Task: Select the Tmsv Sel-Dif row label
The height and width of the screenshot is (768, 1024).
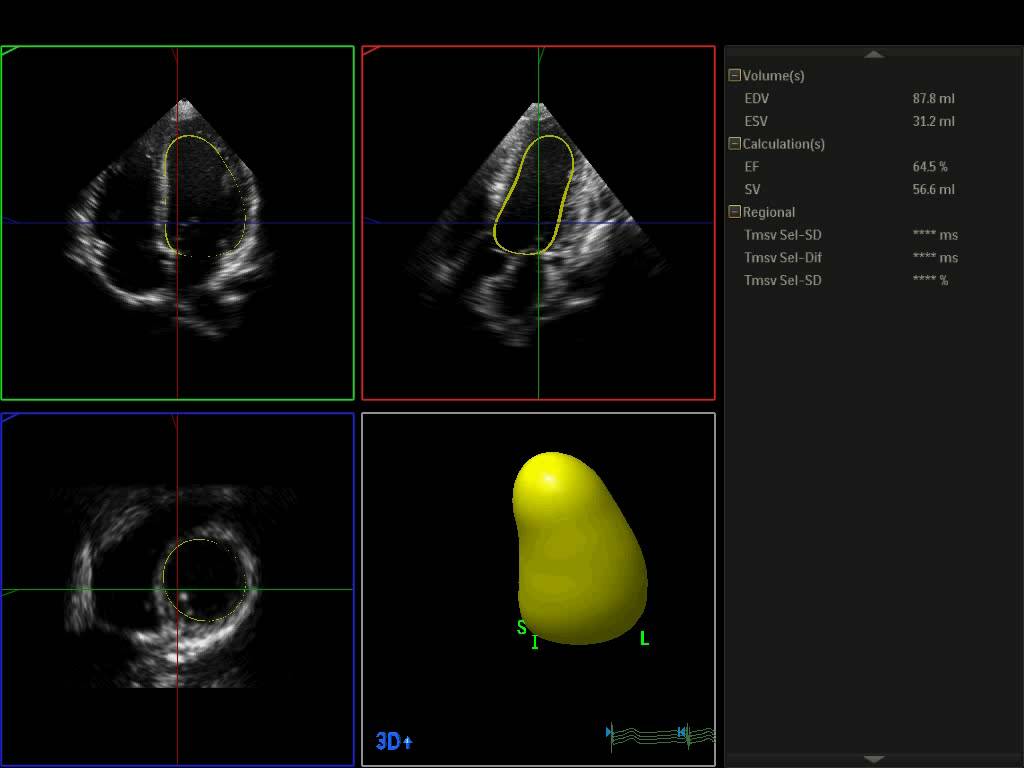Action: 783,257
